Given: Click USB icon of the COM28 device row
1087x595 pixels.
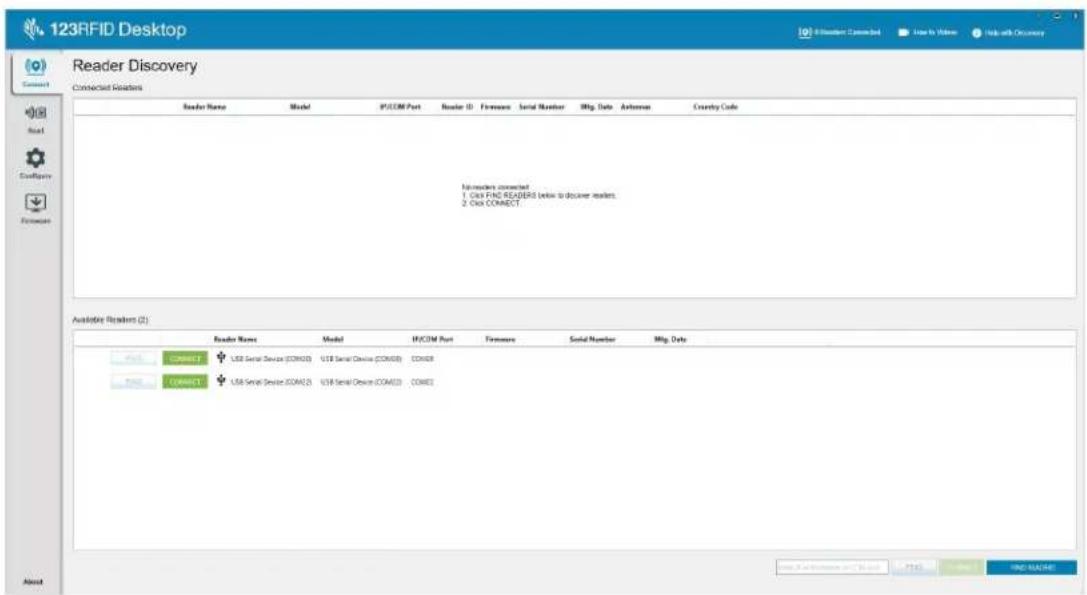Looking at the screenshot, I should point(221,358).
